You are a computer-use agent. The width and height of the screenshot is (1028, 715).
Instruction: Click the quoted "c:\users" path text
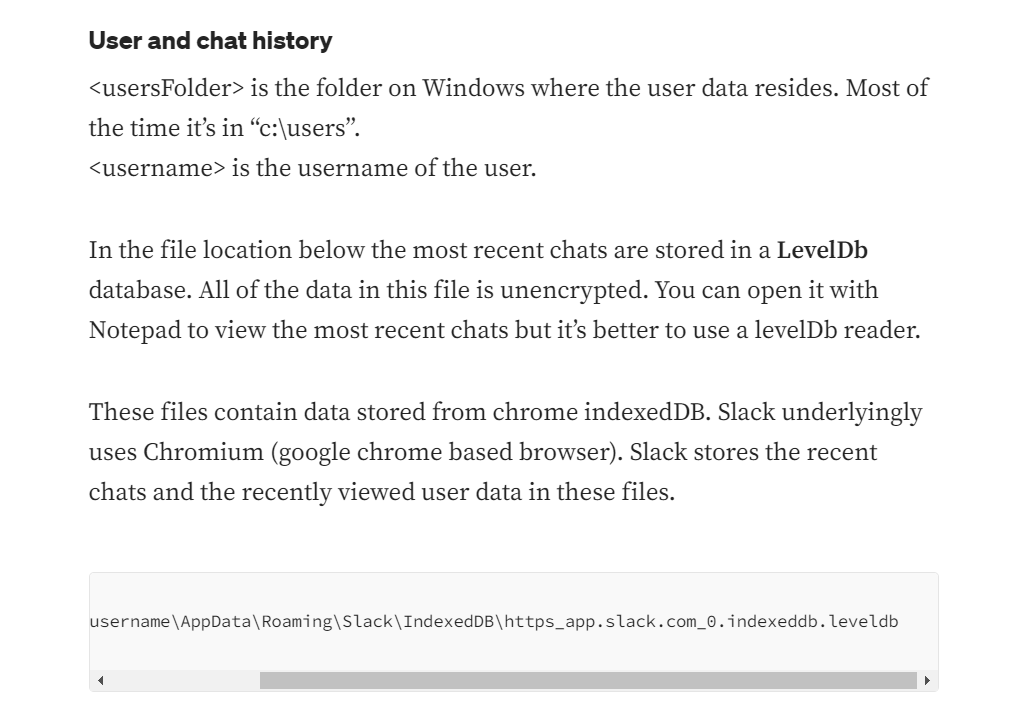[x=304, y=128]
